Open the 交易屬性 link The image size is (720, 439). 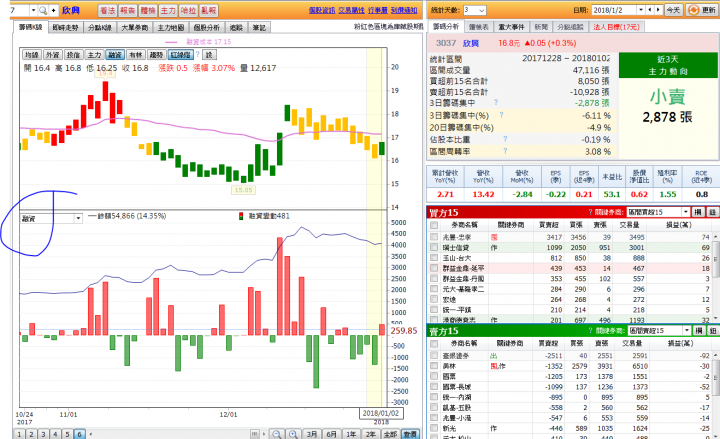[x=351, y=10]
